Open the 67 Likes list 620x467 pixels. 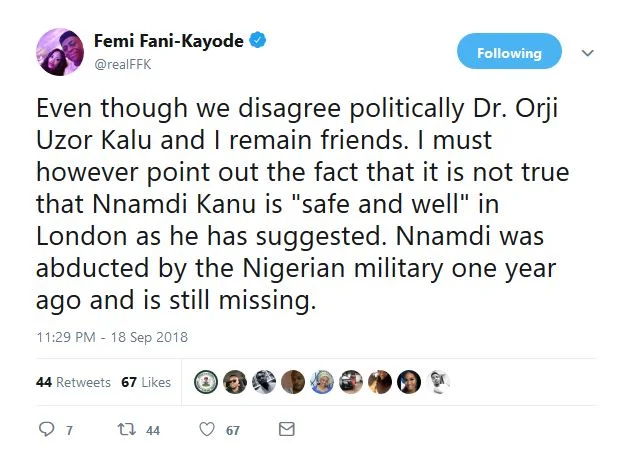[x=146, y=382]
